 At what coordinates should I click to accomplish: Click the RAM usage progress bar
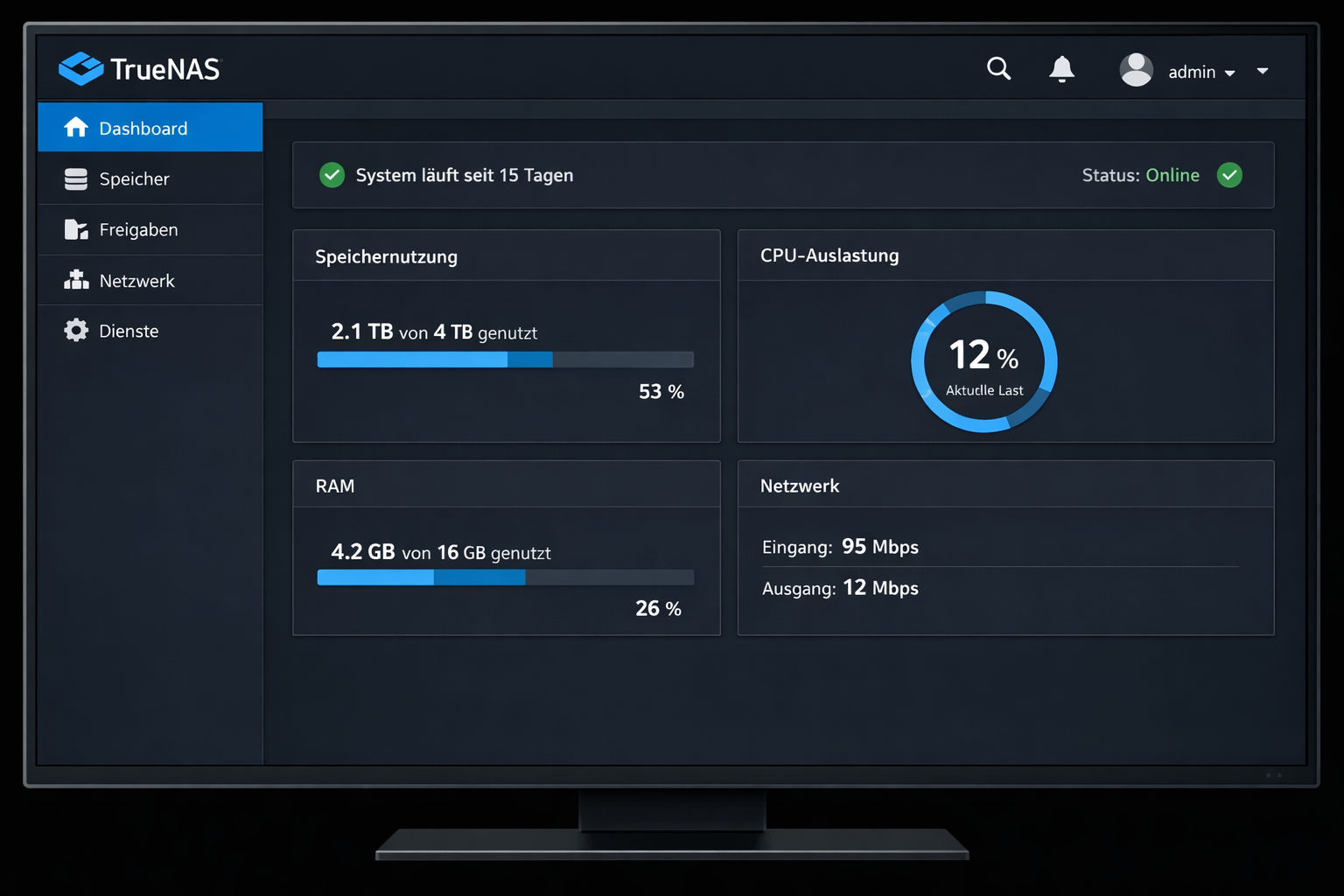click(x=504, y=577)
